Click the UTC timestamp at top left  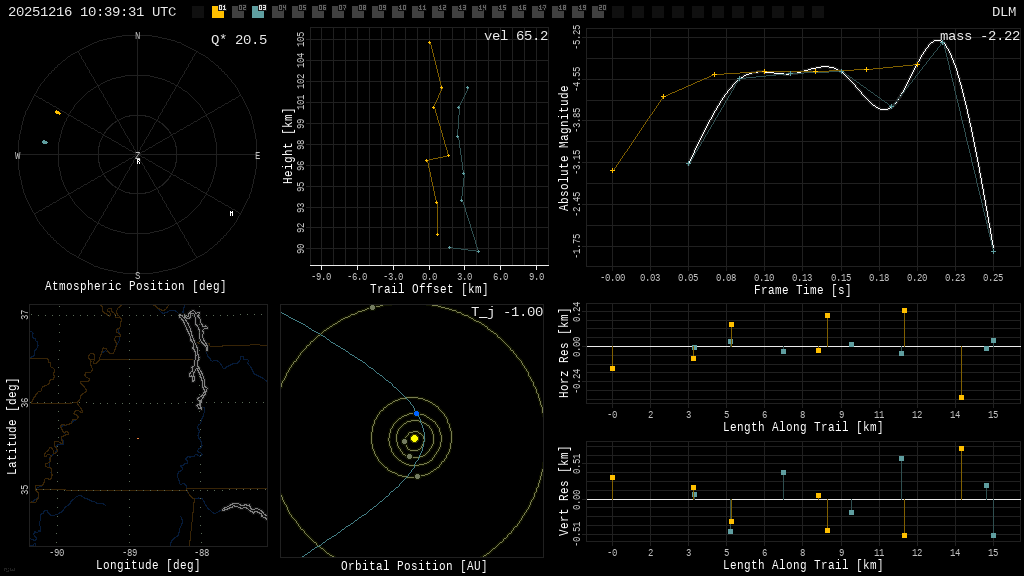pos(92,12)
